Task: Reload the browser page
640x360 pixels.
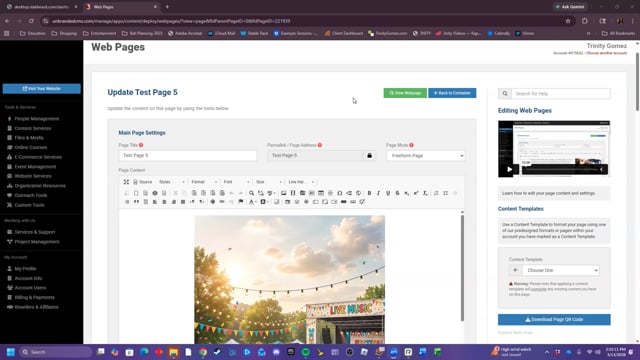Action: (x=31, y=21)
